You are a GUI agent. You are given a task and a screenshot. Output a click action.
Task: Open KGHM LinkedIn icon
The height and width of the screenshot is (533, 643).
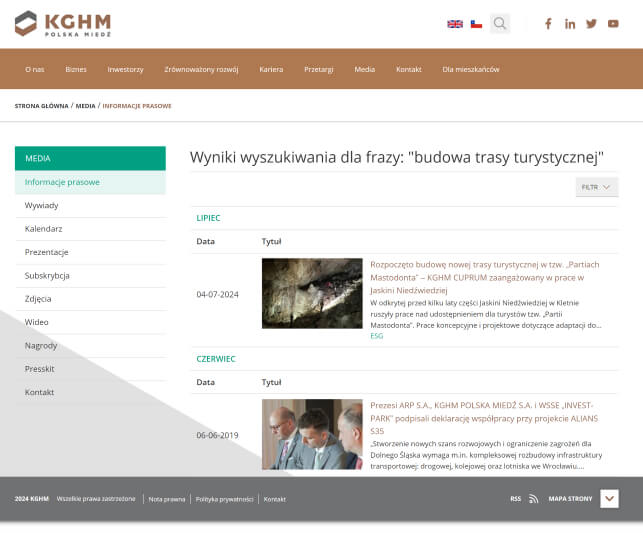pos(570,24)
